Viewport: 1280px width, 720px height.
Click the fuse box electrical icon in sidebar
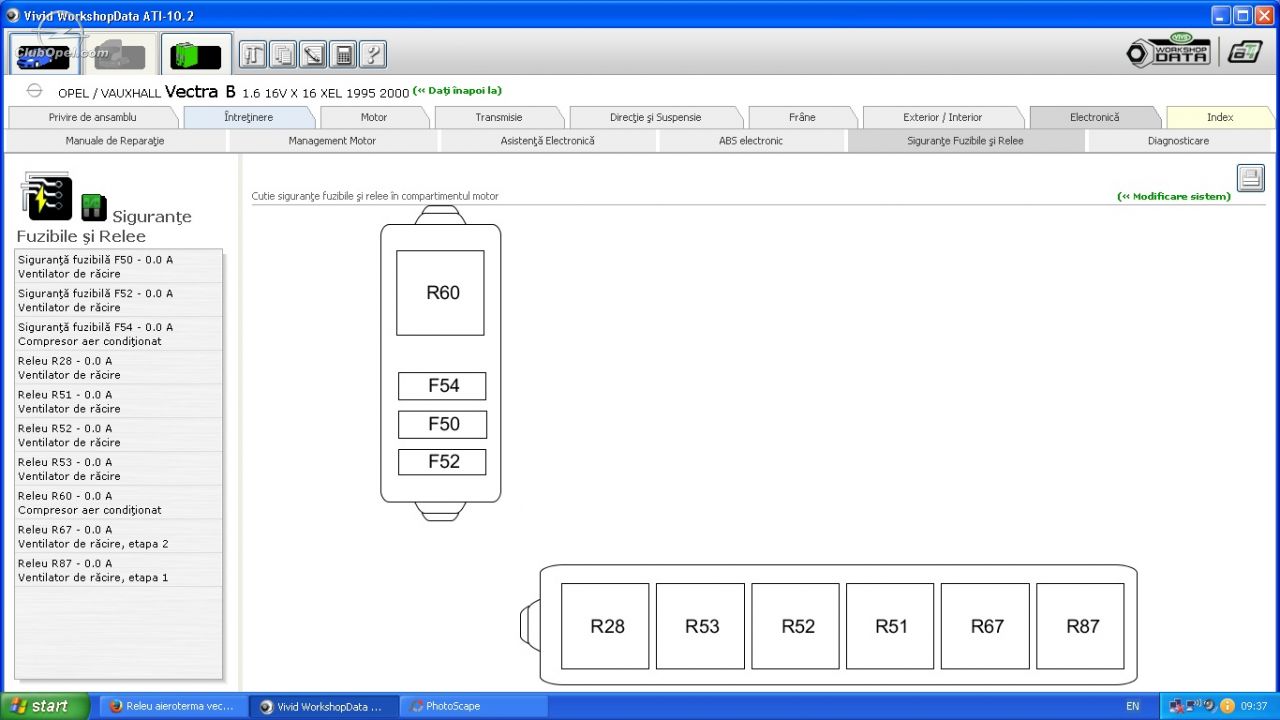pyautogui.click(x=47, y=196)
